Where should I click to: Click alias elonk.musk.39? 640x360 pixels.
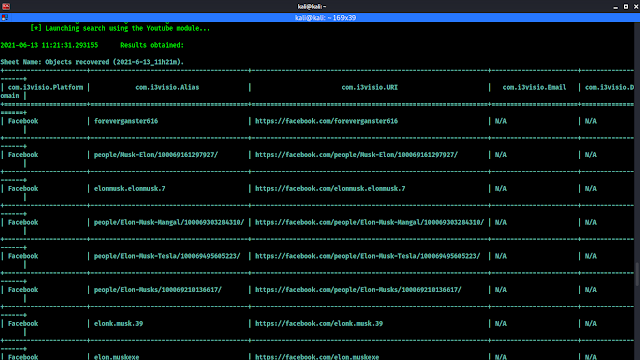[118, 324]
